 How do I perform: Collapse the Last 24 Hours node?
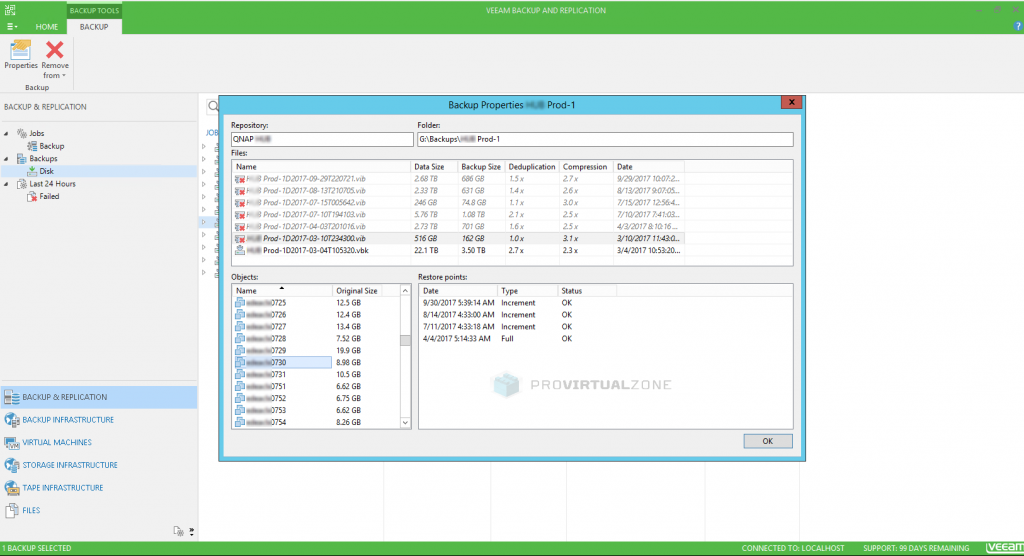(7, 184)
